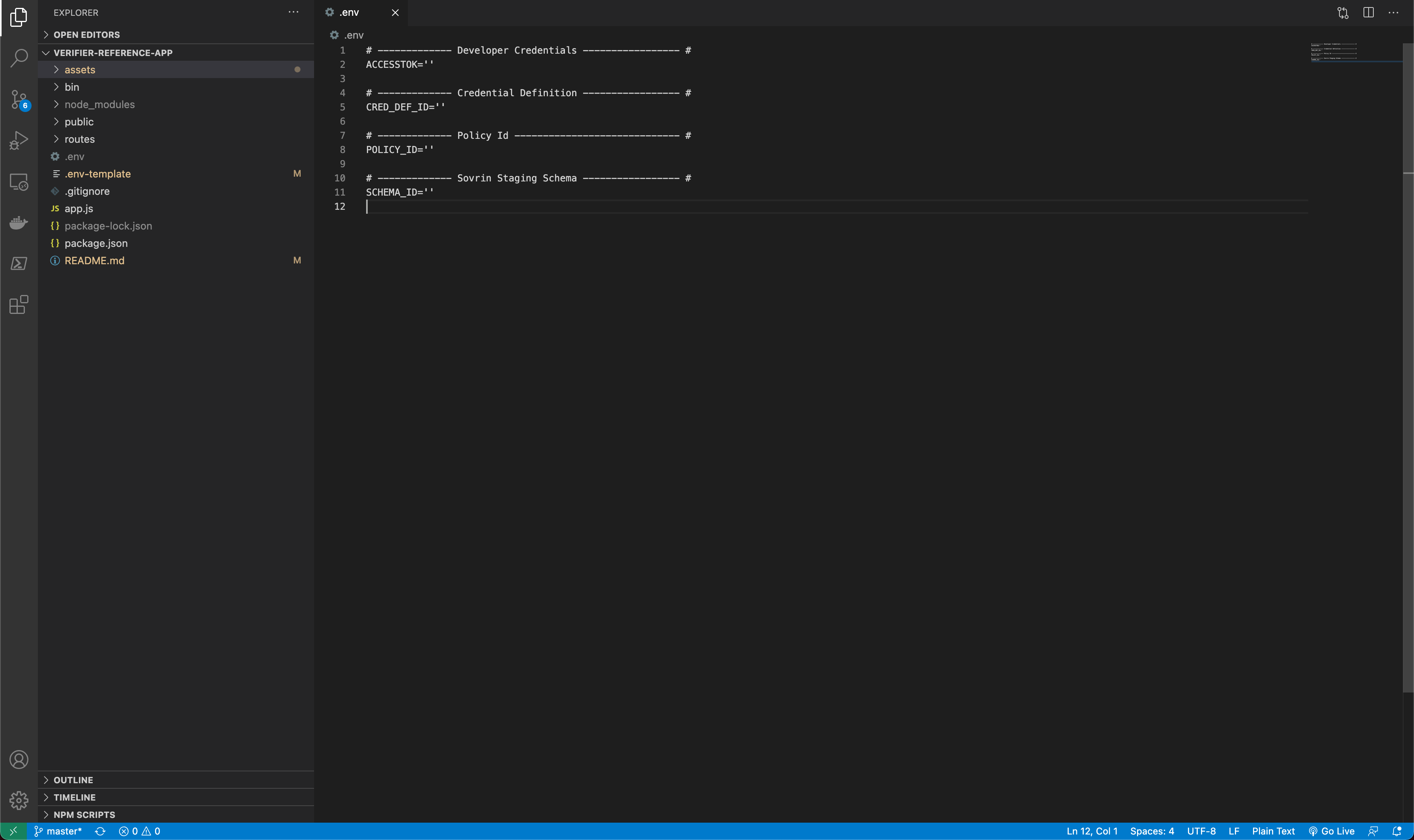Open Explorer more actions ellipsis
1414x840 pixels.
pos(293,12)
